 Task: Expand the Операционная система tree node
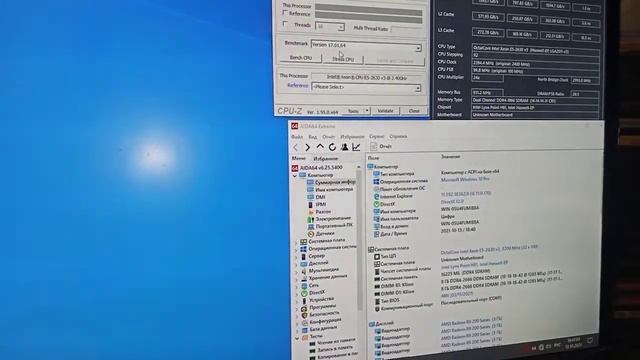click(296, 249)
